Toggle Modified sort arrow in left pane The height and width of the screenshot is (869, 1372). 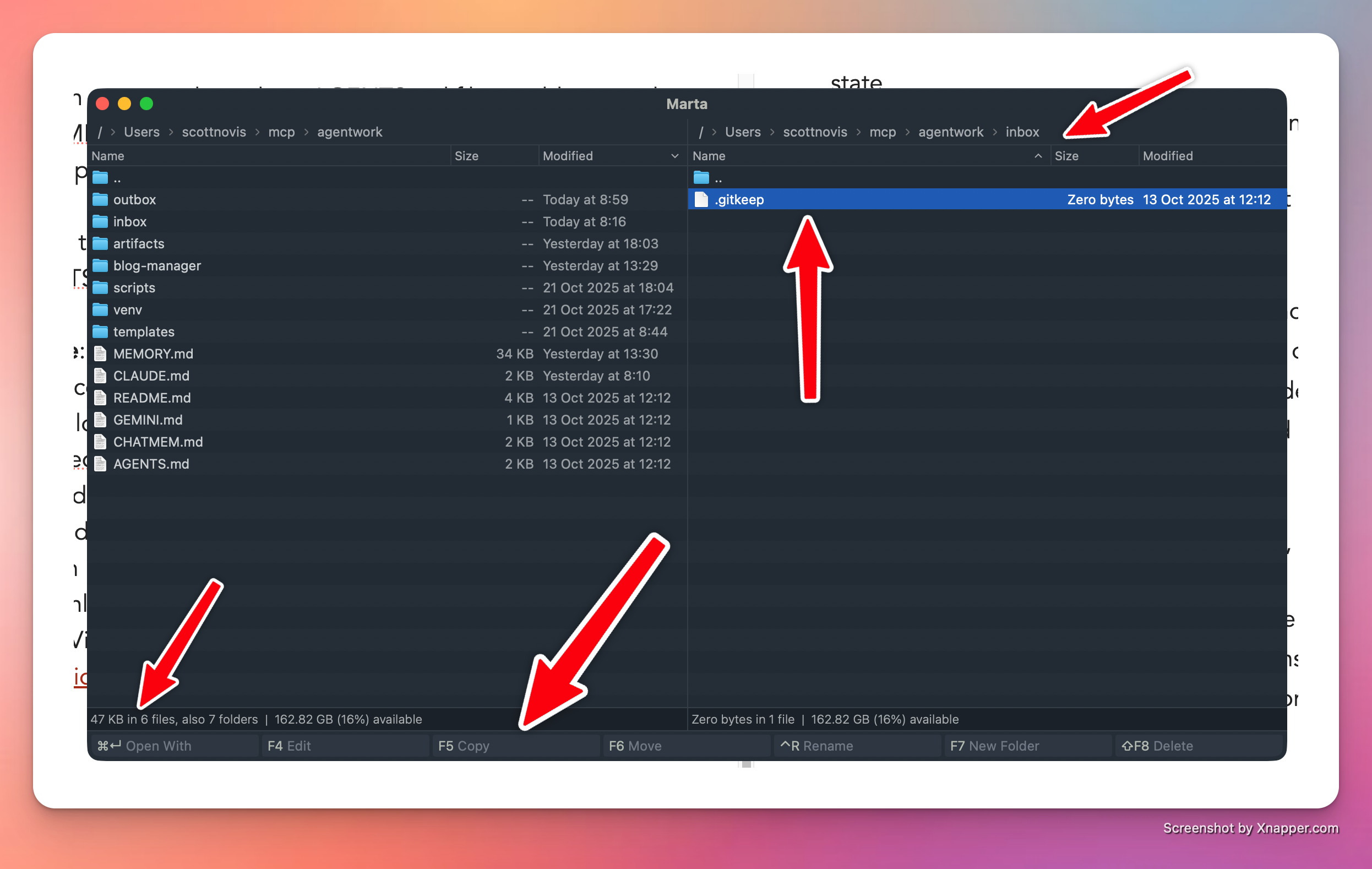click(x=674, y=156)
